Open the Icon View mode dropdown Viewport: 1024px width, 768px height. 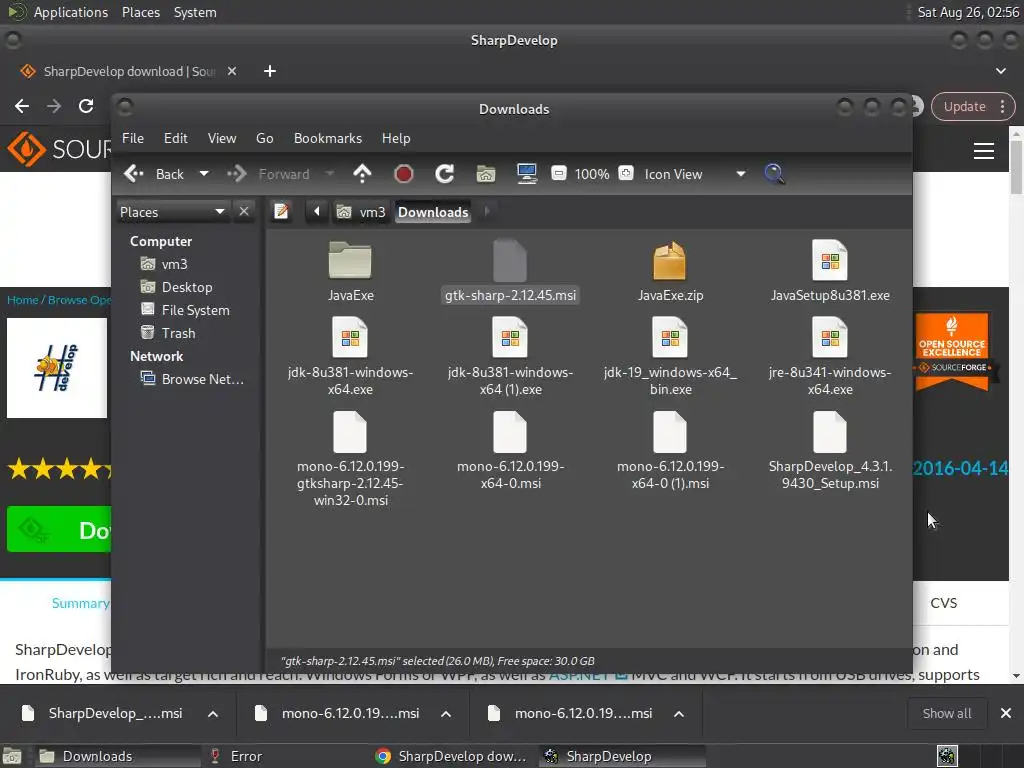(696, 174)
